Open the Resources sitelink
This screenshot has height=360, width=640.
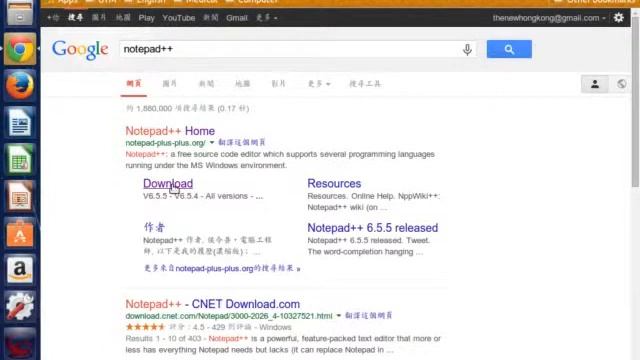(334, 184)
